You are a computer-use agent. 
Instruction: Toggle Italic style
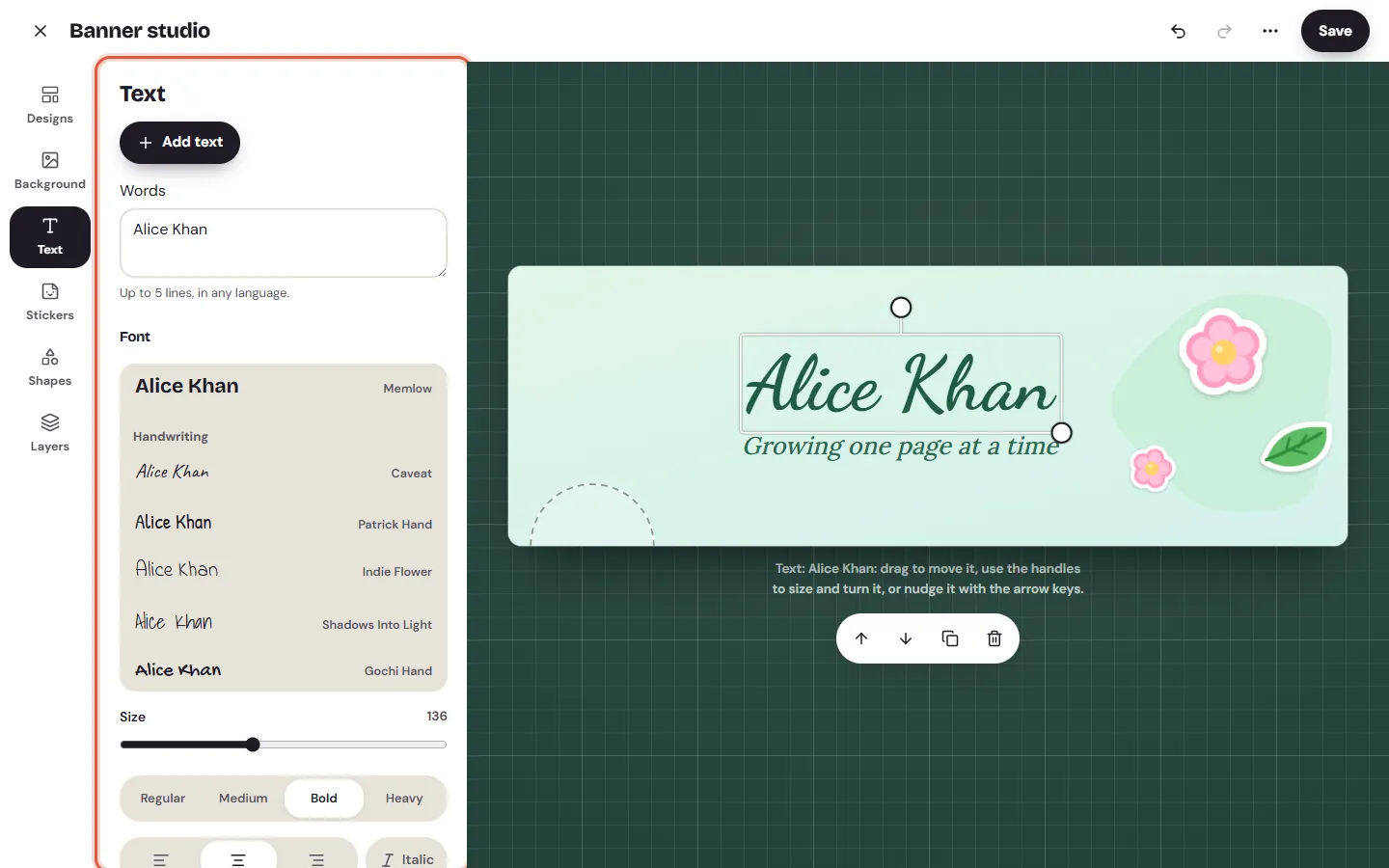407,858
